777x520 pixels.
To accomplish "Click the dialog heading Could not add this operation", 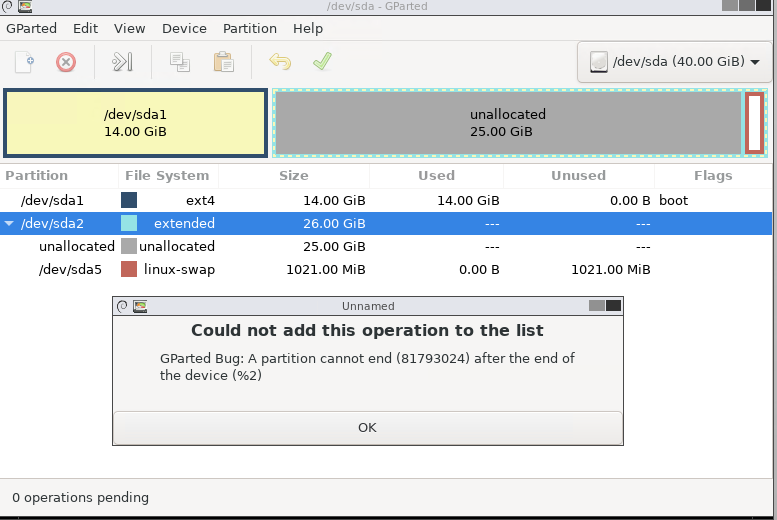I will (368, 330).
